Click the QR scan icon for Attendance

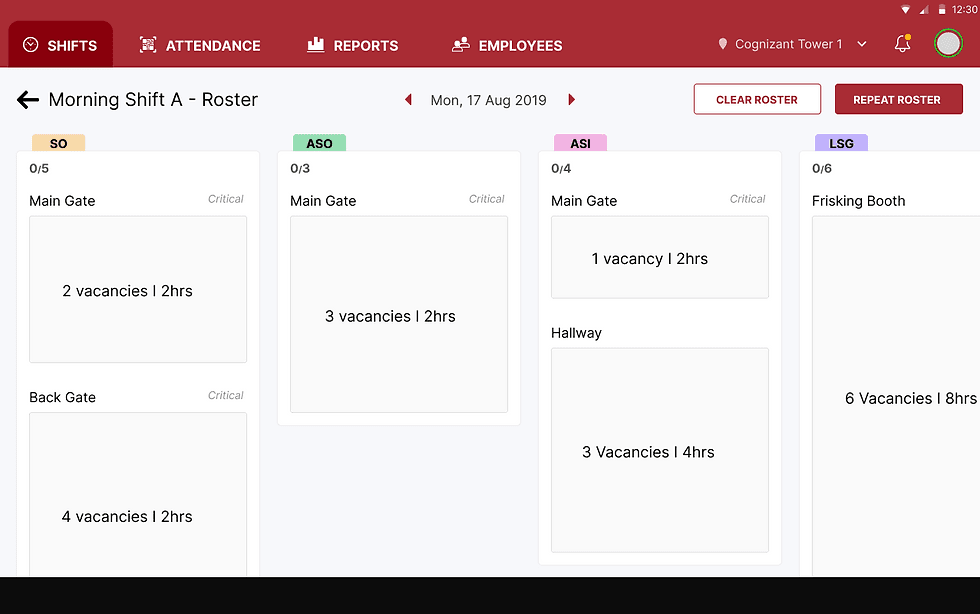tap(148, 45)
